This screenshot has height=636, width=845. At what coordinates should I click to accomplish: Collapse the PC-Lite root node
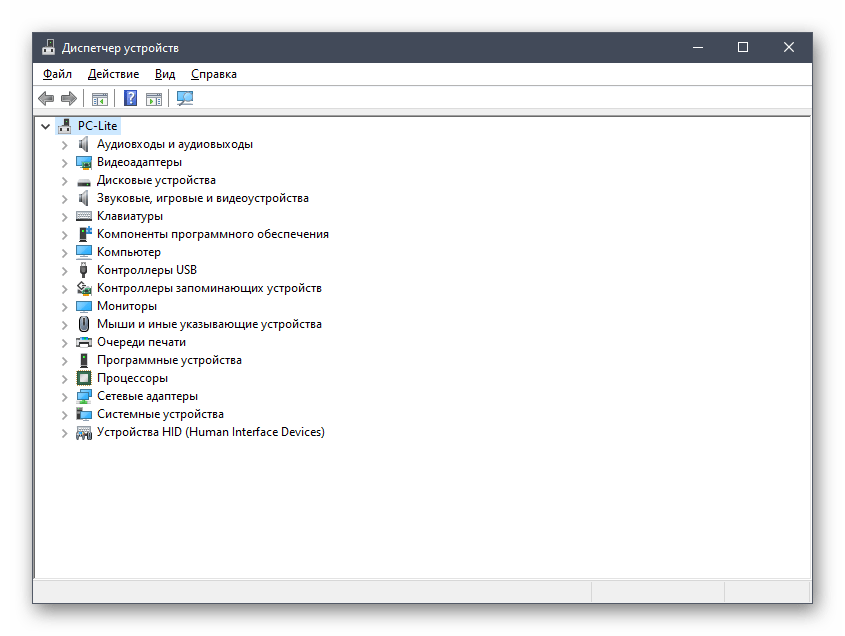coord(45,127)
